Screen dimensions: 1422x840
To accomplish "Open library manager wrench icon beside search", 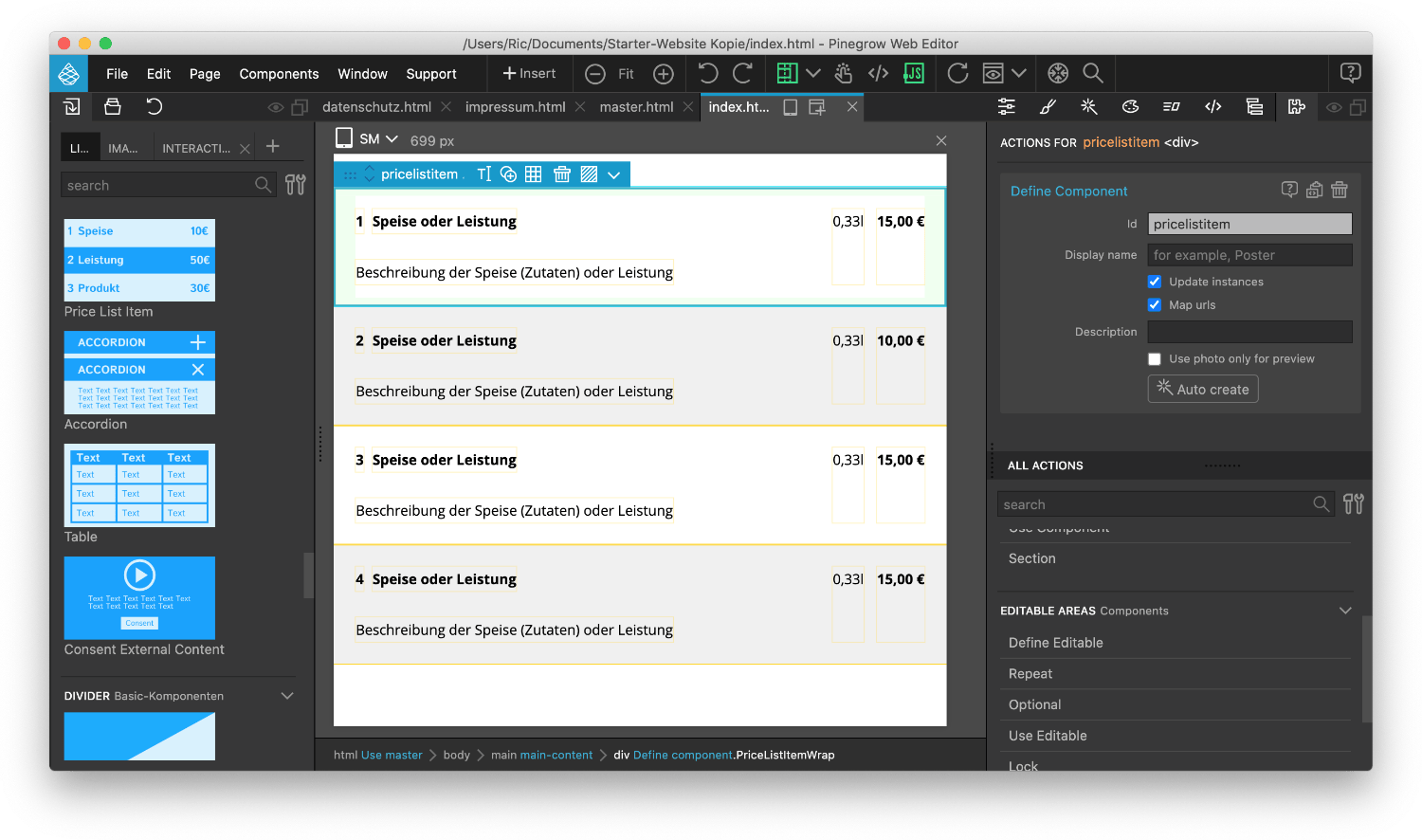I will tap(296, 185).
